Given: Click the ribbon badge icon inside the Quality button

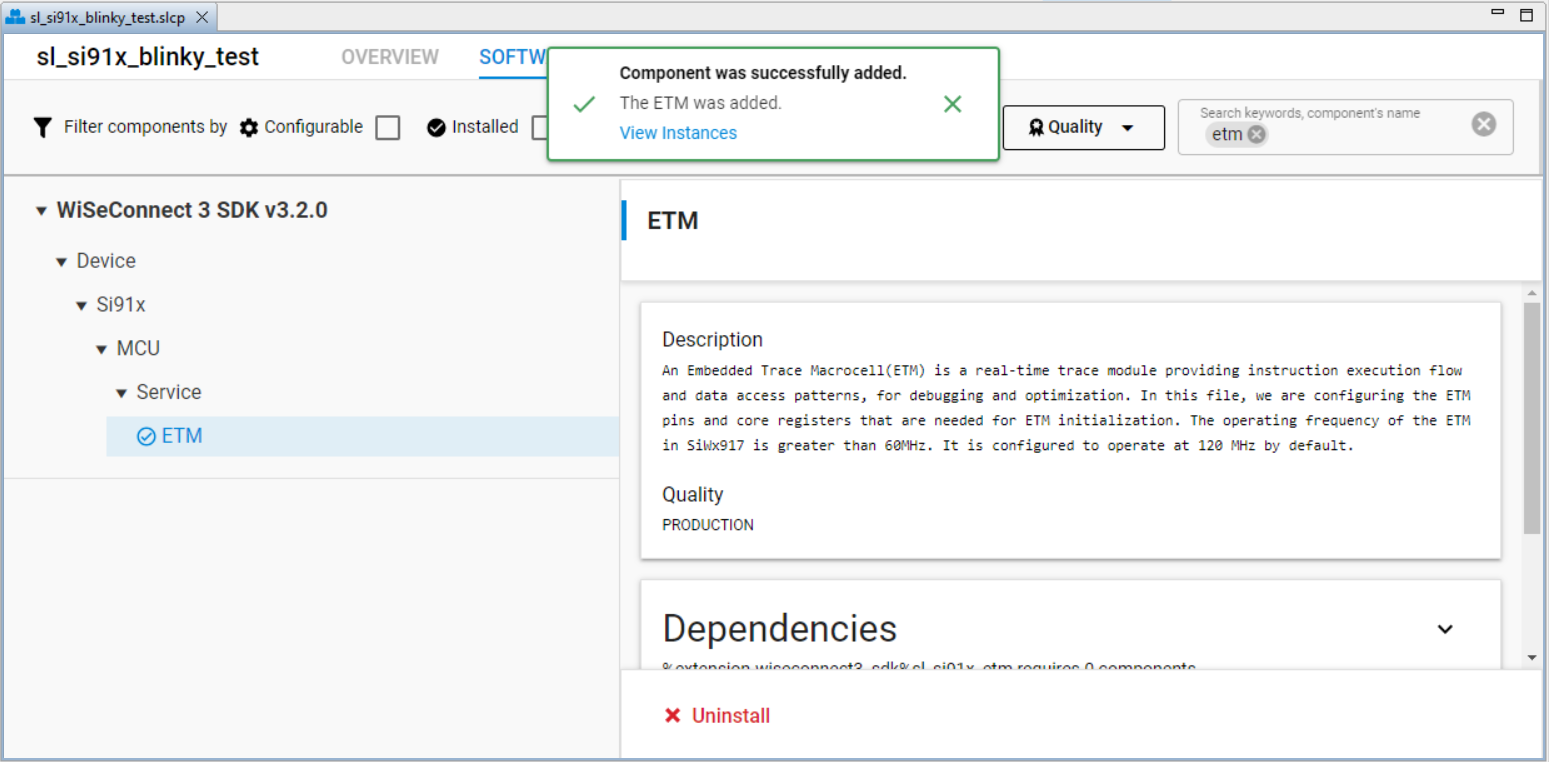Looking at the screenshot, I should tap(1036, 127).
